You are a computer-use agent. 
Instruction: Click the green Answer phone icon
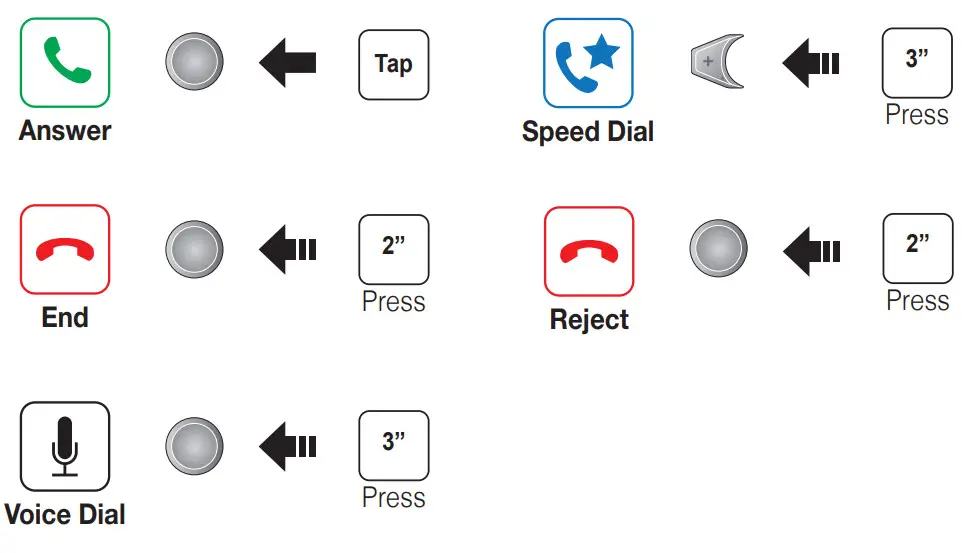coord(65,62)
